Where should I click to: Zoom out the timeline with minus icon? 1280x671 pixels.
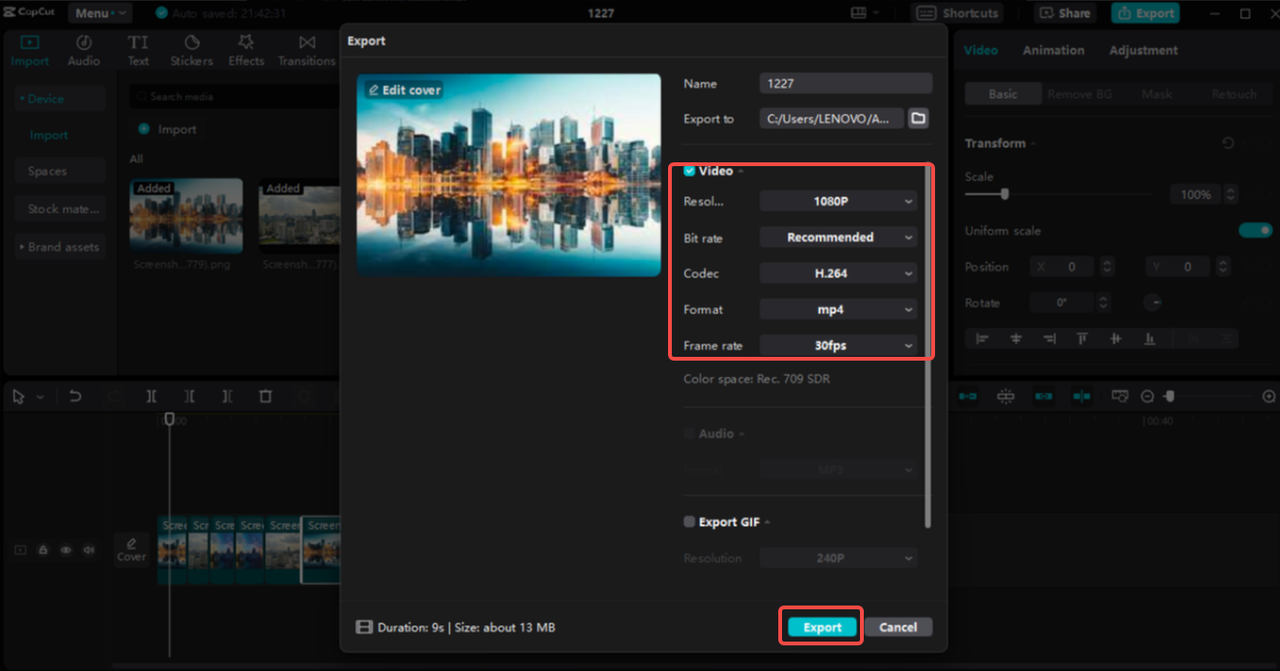pos(1147,397)
